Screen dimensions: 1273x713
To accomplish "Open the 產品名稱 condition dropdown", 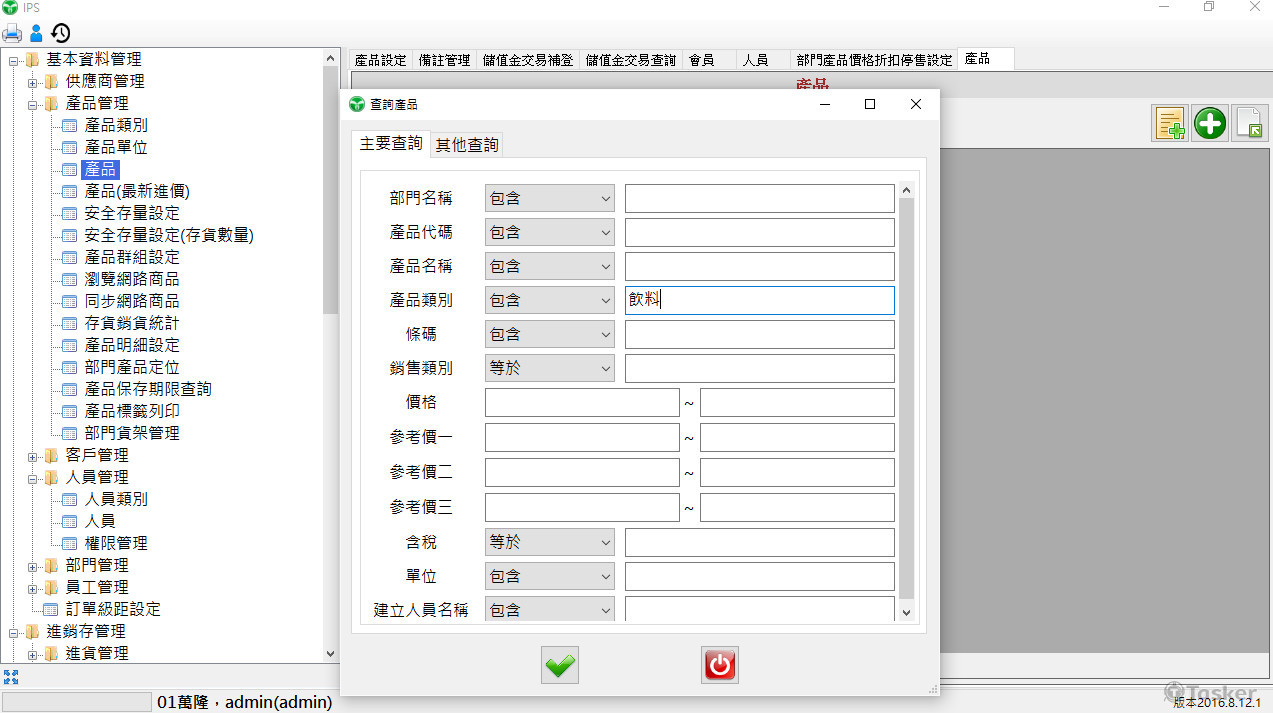I will (x=550, y=266).
